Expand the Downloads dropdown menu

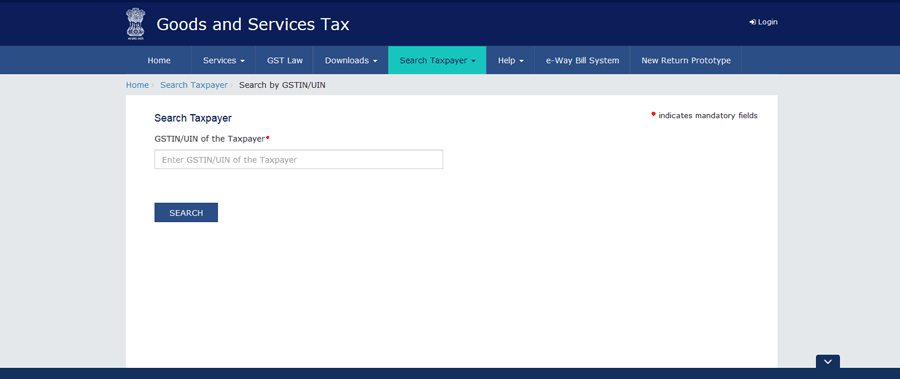pos(351,60)
